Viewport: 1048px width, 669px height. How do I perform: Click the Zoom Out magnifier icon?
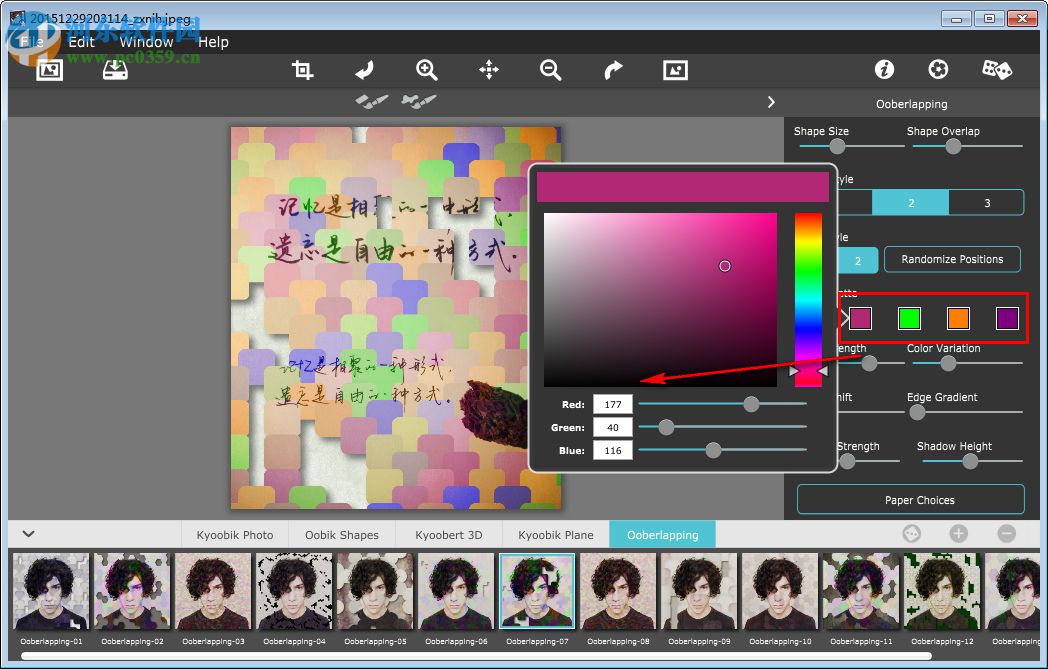550,70
